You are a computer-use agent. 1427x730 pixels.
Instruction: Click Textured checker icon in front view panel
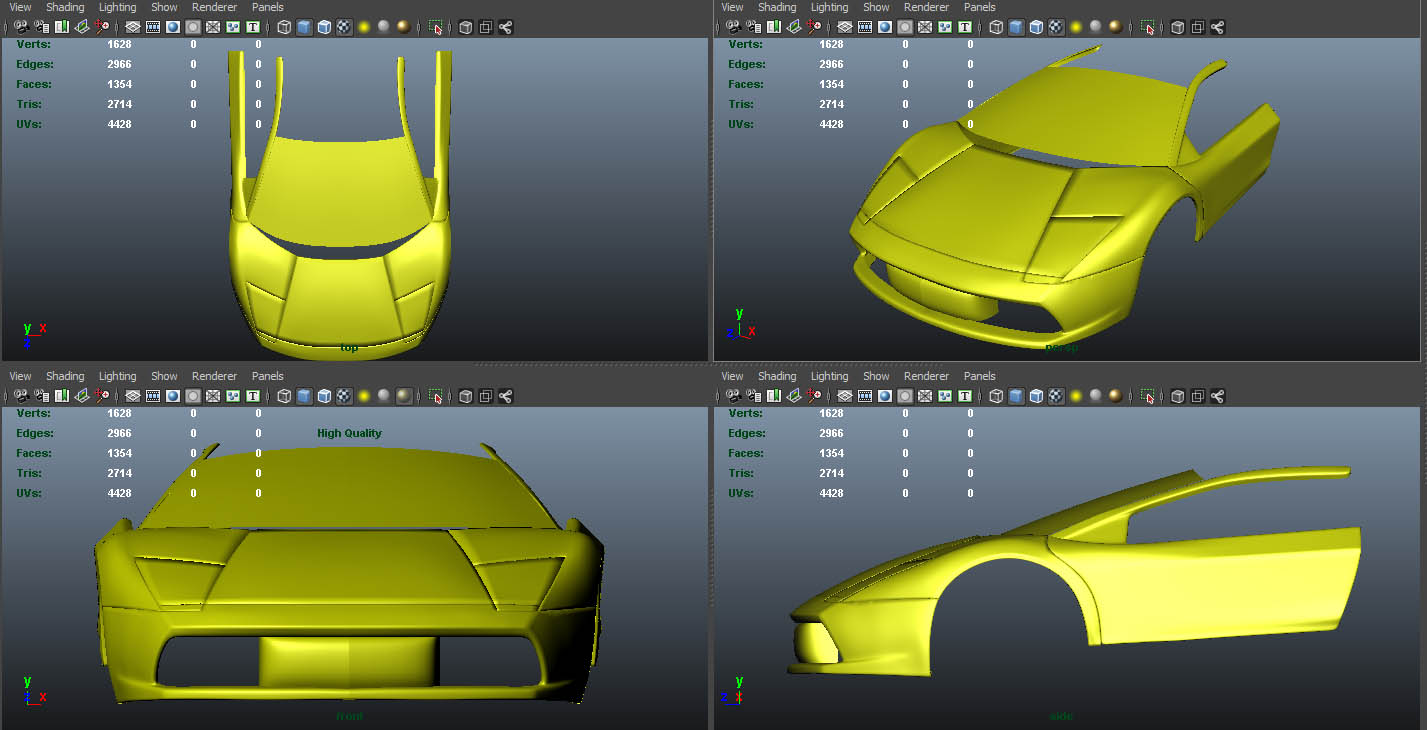[344, 396]
